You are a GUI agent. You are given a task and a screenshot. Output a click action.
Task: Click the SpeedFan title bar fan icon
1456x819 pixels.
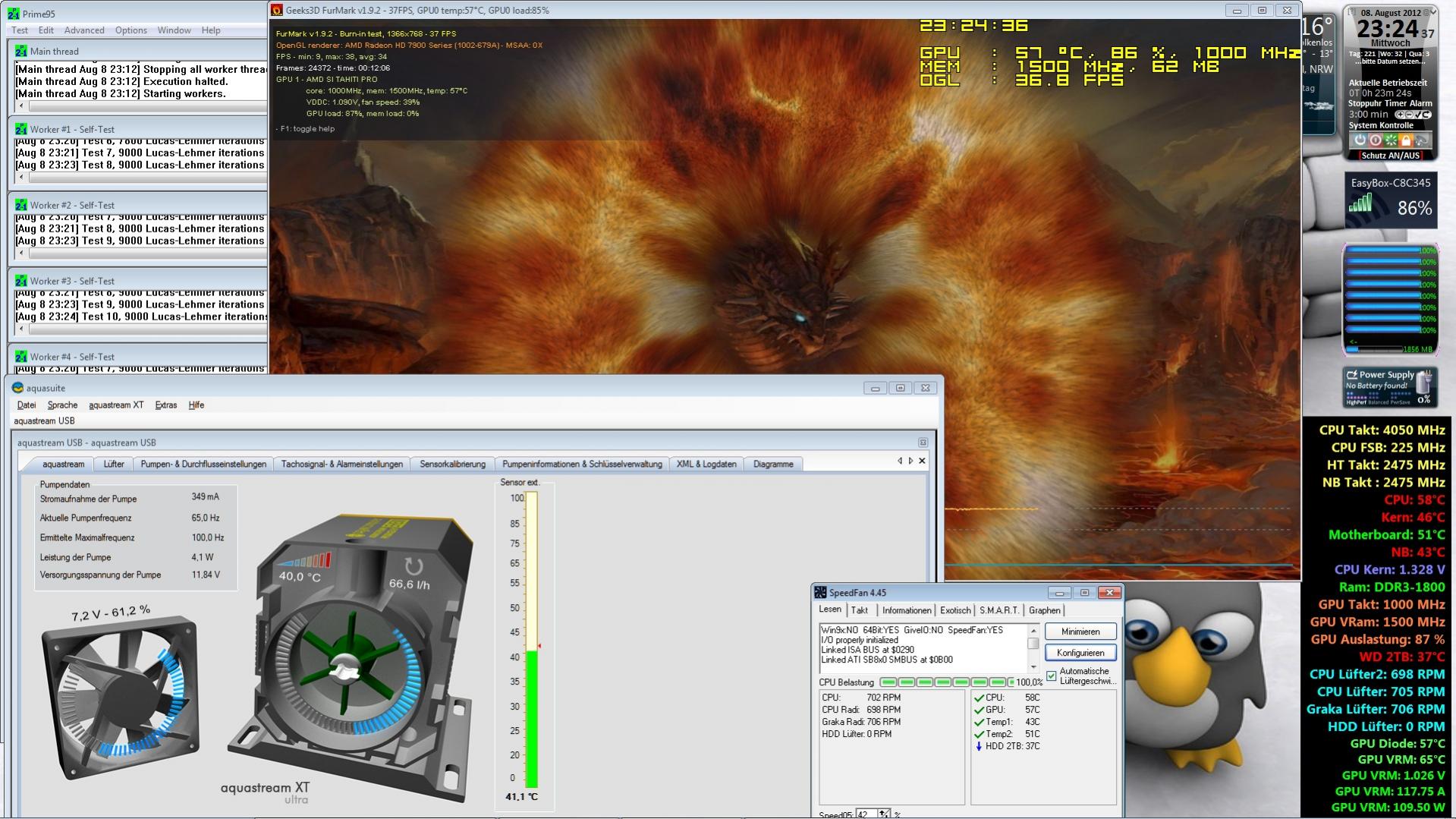tap(820, 593)
